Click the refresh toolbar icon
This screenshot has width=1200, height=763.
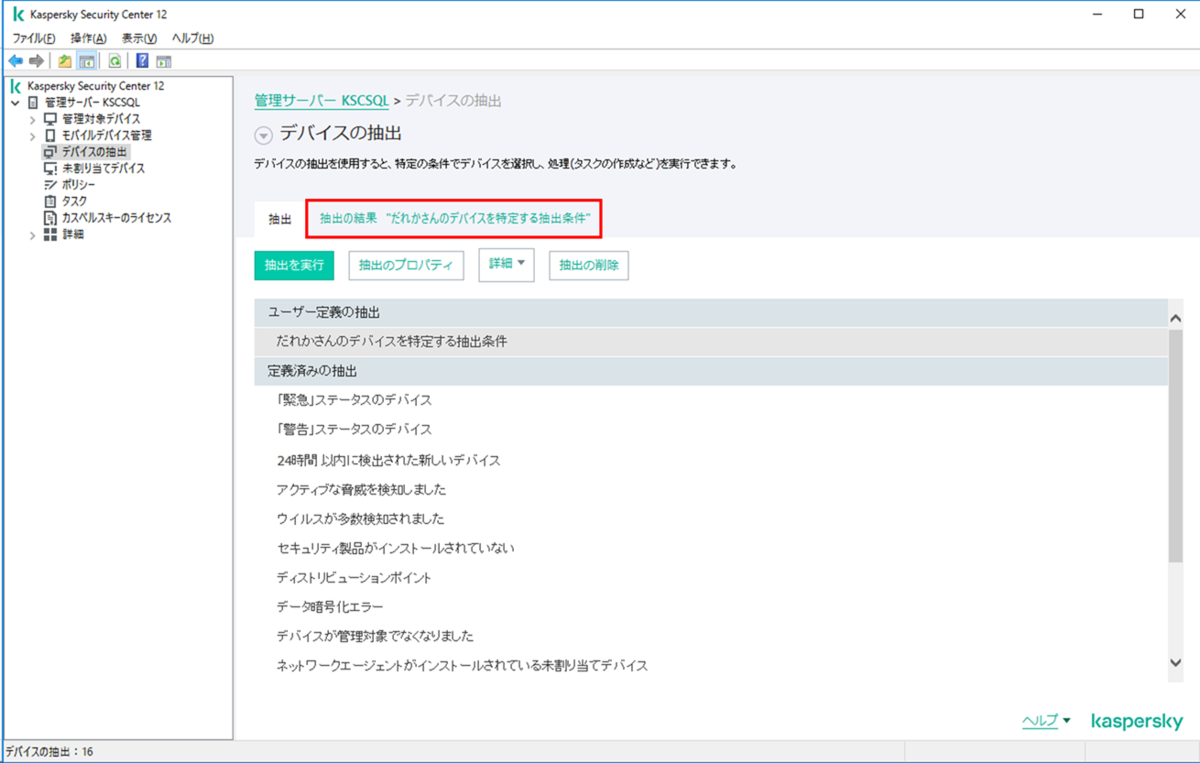click(x=115, y=61)
